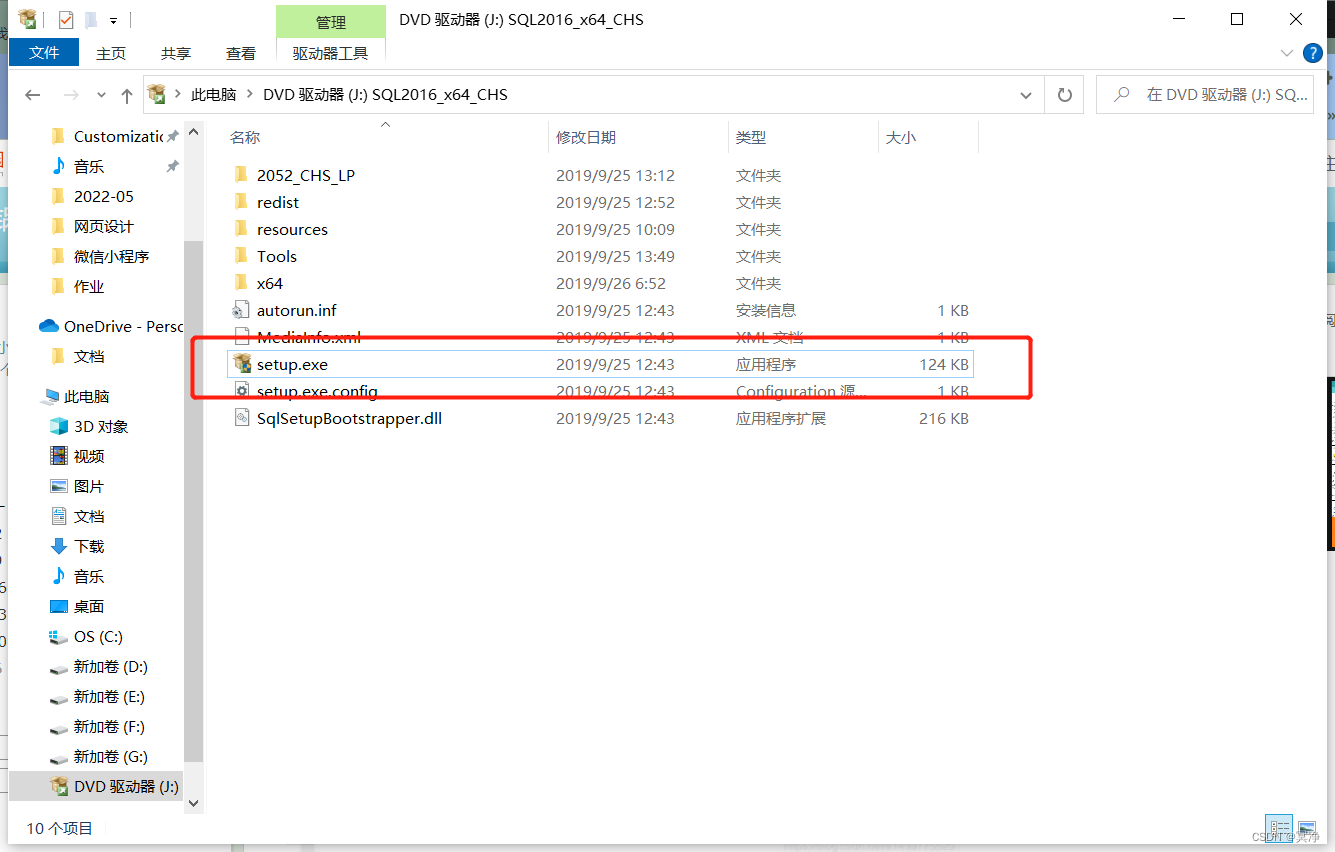Switch to the 主页 ribbon tab
1335x852 pixels.
(x=111, y=53)
